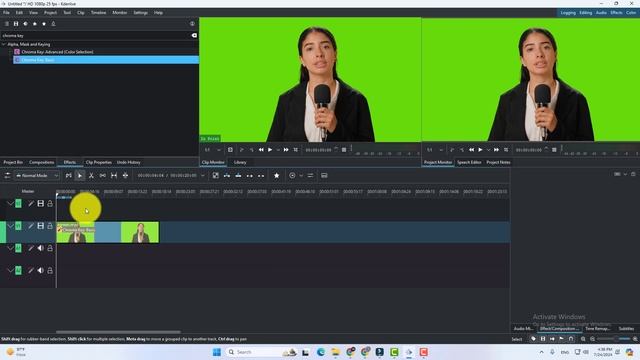Switch to the Color workspace layout
640x360 pixels.
631,13
